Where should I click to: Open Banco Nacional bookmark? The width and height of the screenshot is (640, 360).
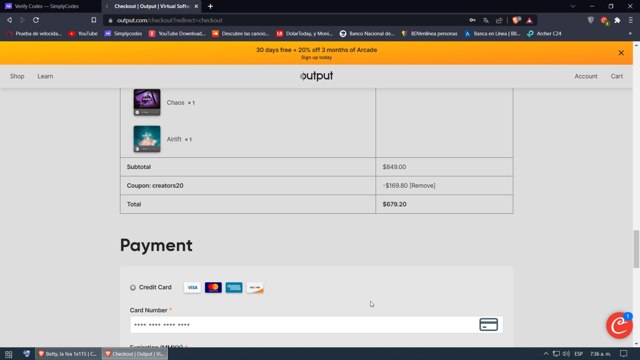pyautogui.click(x=367, y=33)
